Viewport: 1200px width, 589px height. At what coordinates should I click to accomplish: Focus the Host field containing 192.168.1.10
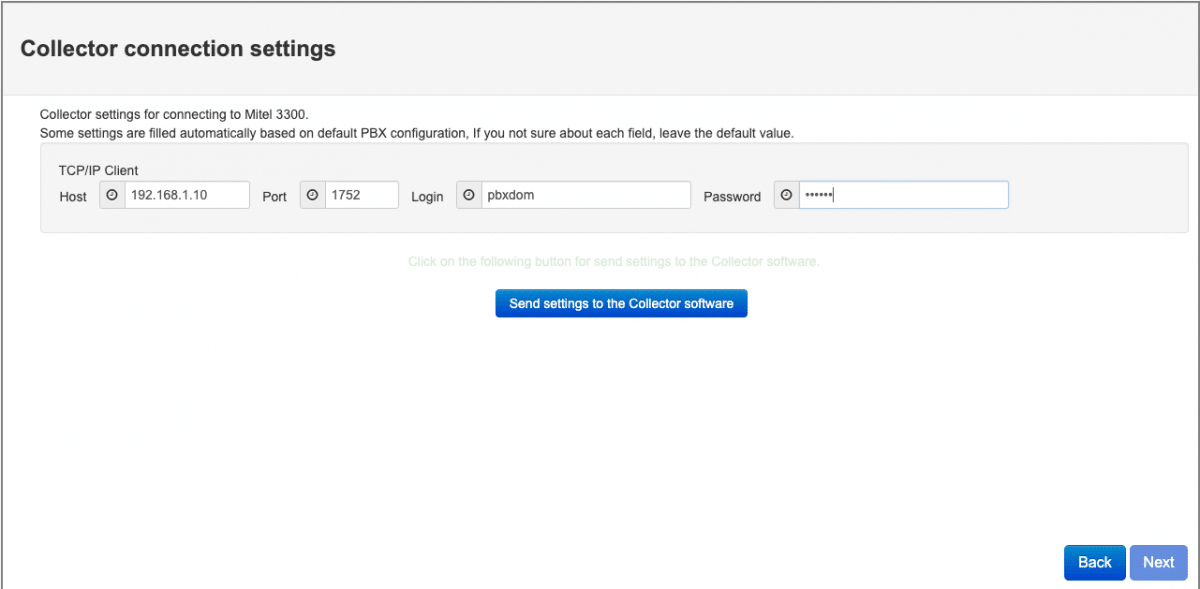[186, 195]
